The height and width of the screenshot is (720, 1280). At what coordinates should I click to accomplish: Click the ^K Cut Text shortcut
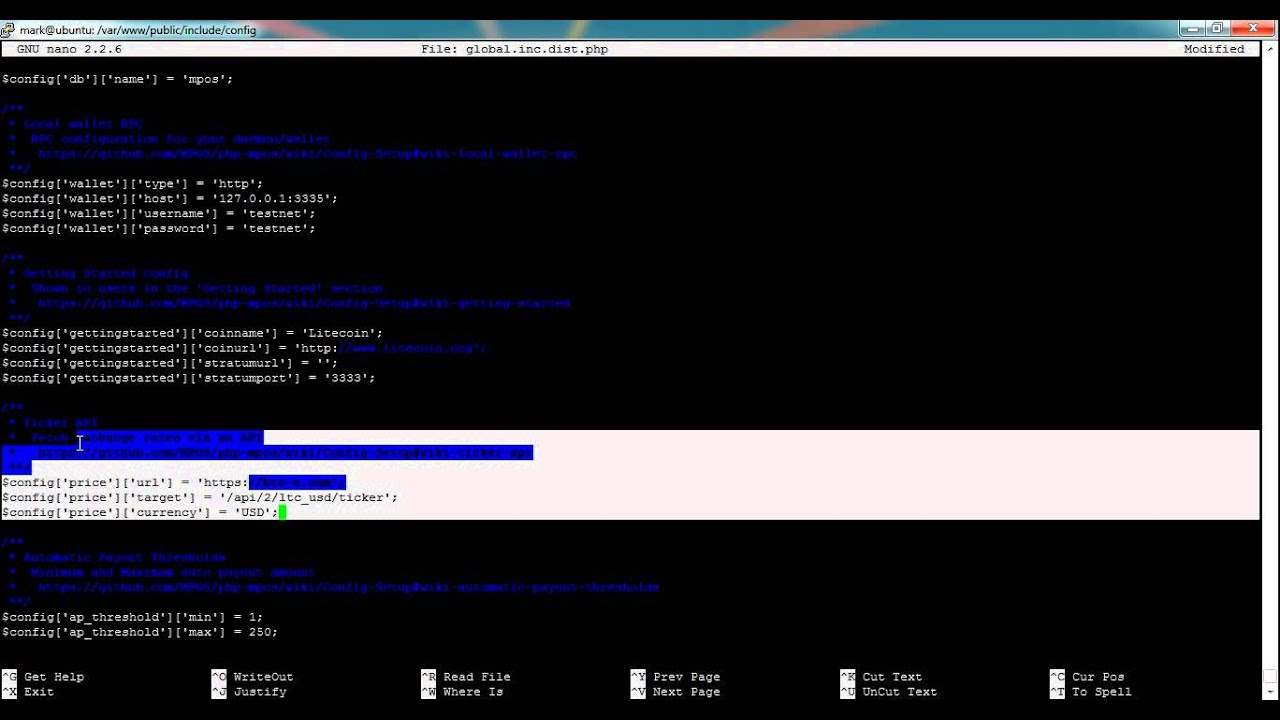882,677
